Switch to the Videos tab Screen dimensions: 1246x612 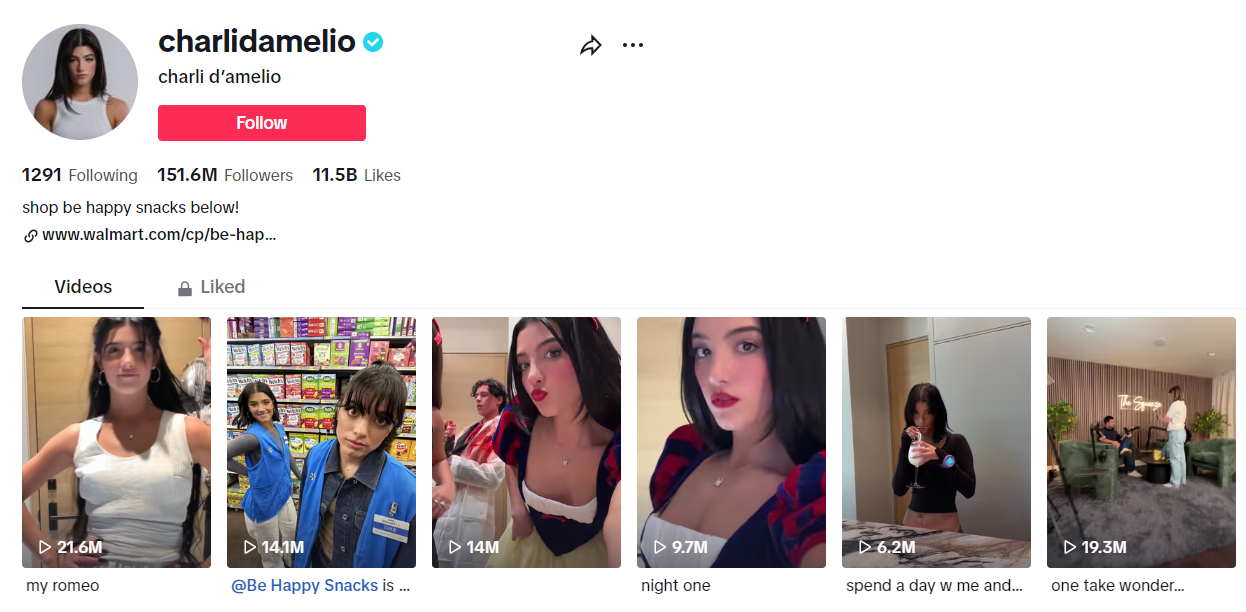[x=83, y=287]
